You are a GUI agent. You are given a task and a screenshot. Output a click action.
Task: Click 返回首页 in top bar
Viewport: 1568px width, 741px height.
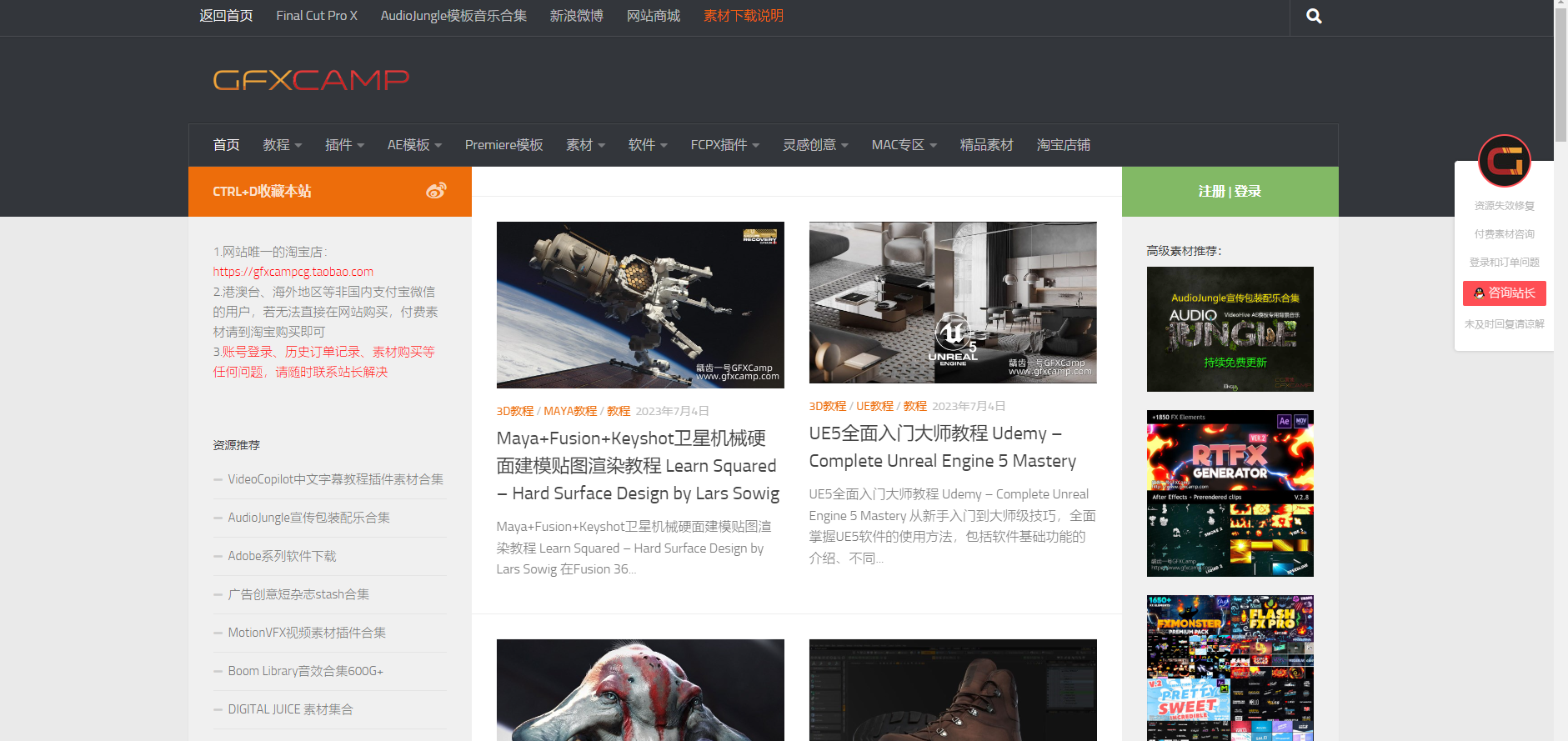(226, 16)
